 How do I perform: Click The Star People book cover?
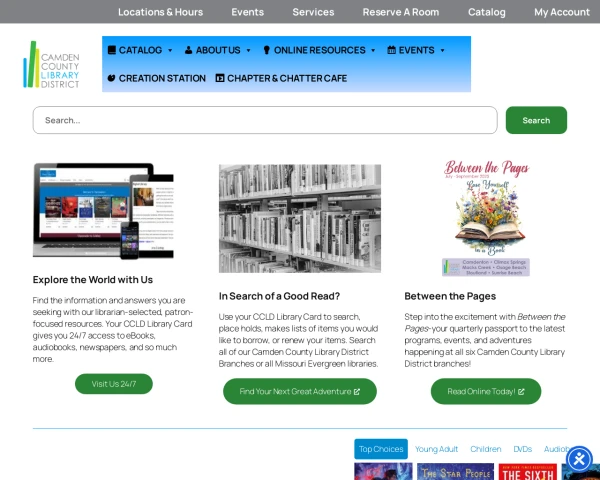click(x=455, y=472)
